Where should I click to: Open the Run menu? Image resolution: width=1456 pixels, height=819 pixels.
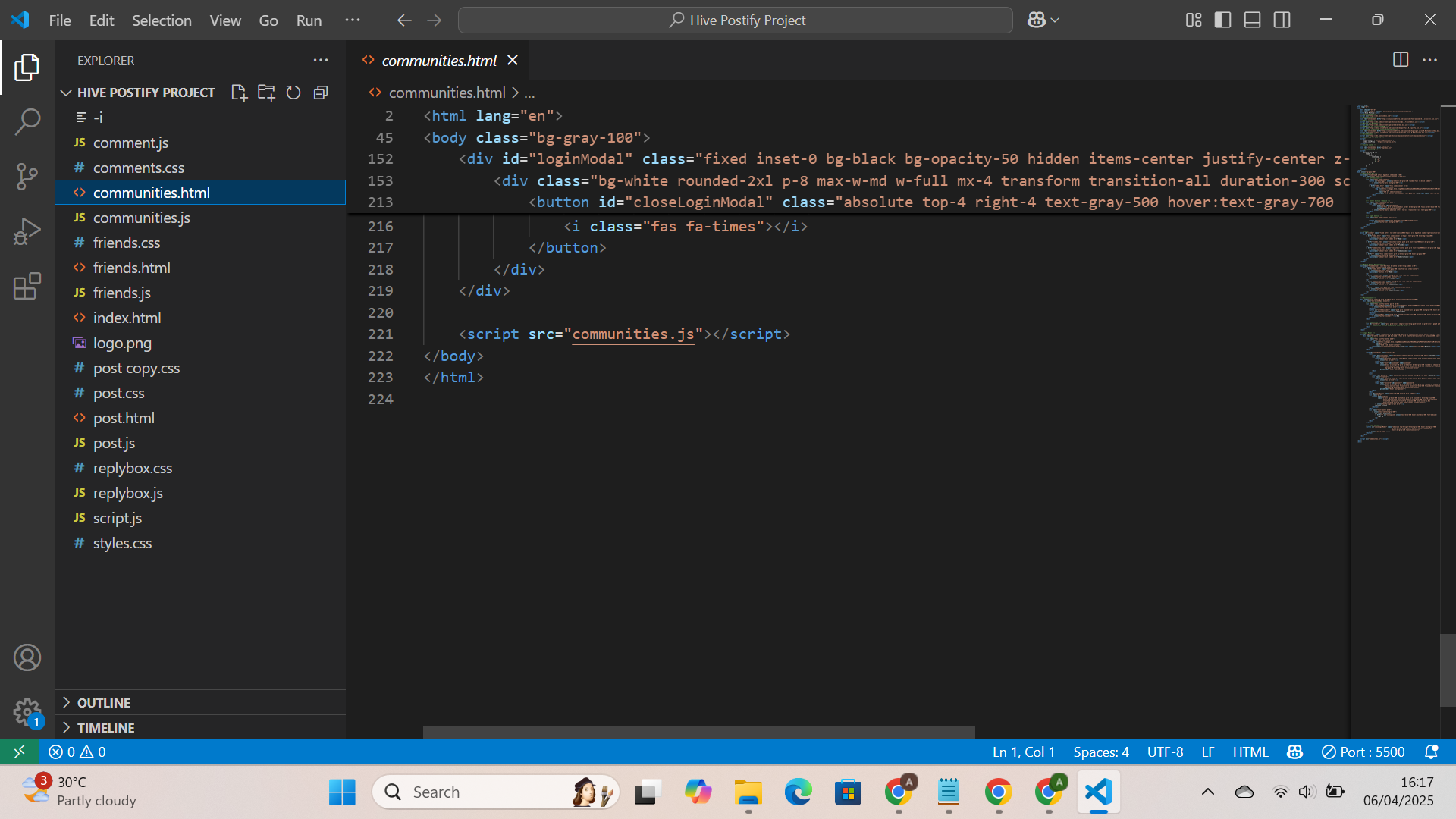[x=309, y=20]
